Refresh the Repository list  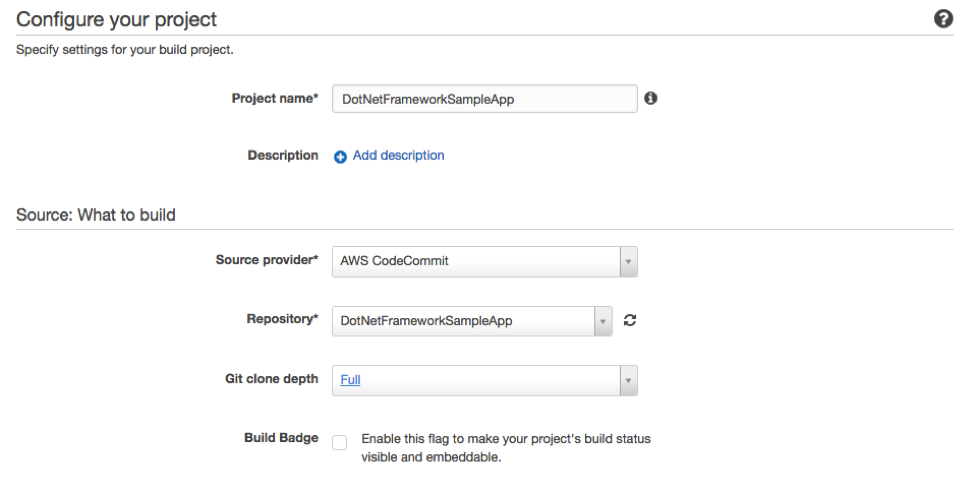pos(630,320)
